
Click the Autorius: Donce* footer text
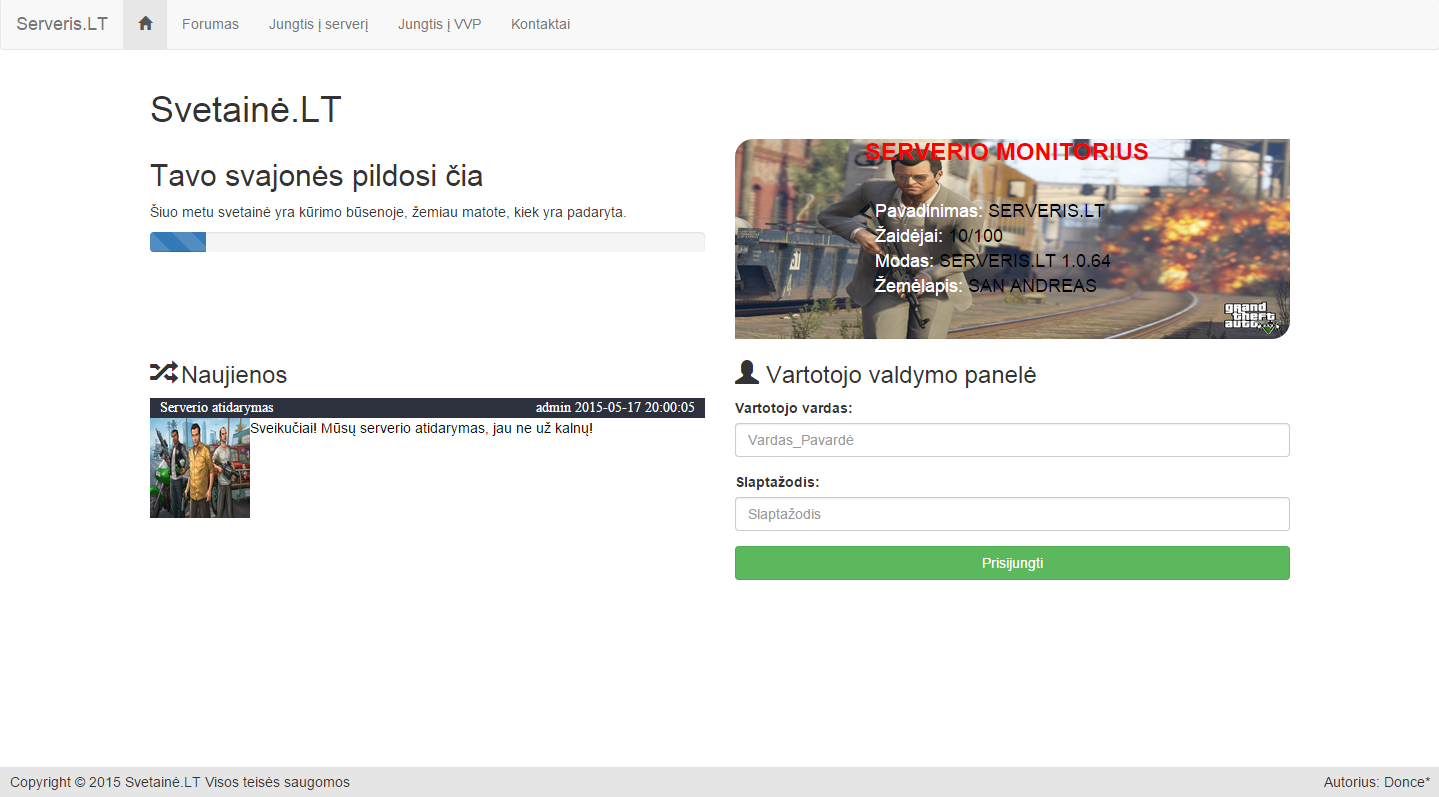pyautogui.click(x=1377, y=782)
